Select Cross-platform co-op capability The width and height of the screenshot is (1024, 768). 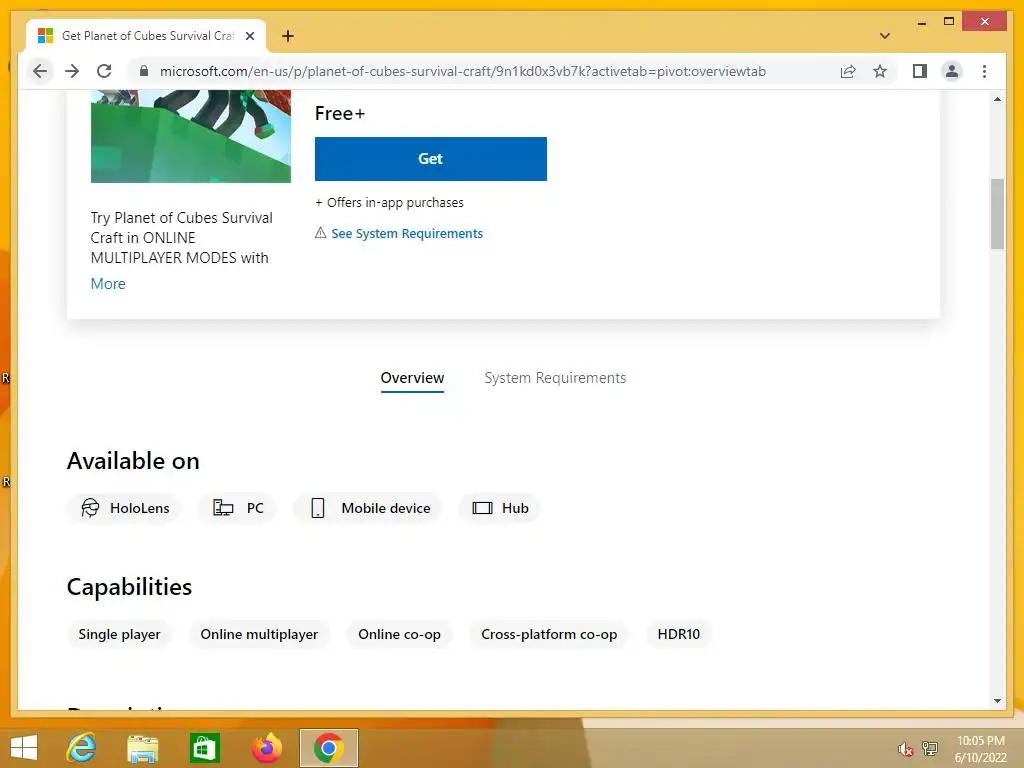click(x=549, y=634)
